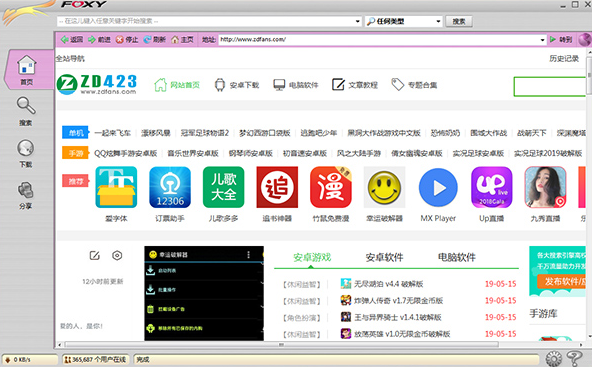Image resolution: width=592 pixels, height=367 pixels.
Task: Switch to the 安卓软件 tab
Action: coord(384,258)
